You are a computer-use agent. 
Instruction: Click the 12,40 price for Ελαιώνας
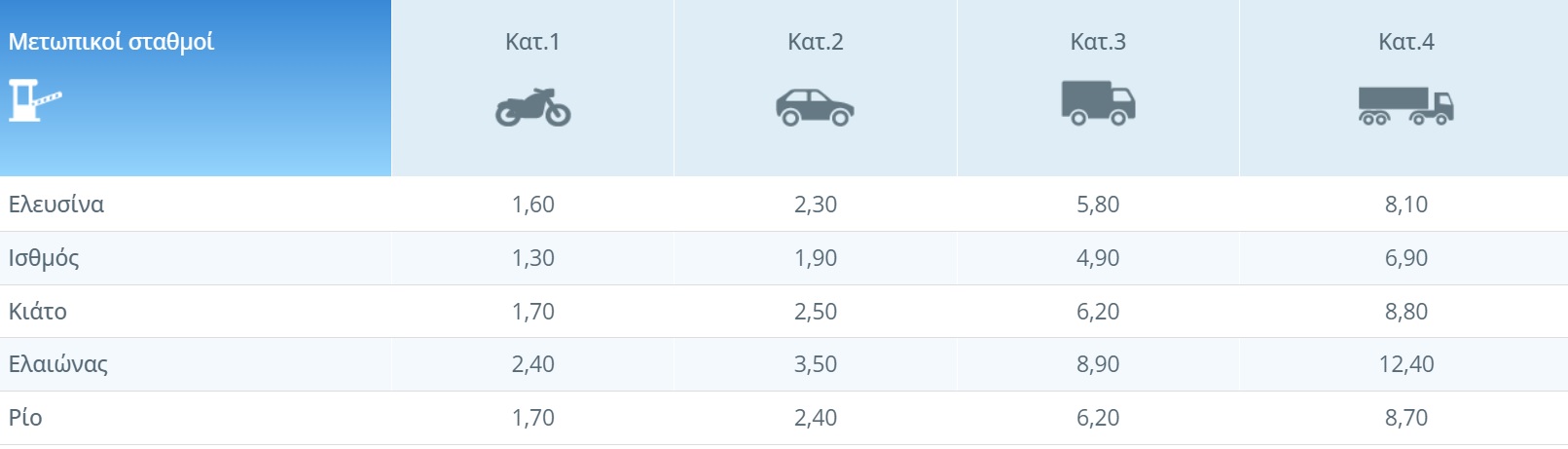[x=1406, y=364]
